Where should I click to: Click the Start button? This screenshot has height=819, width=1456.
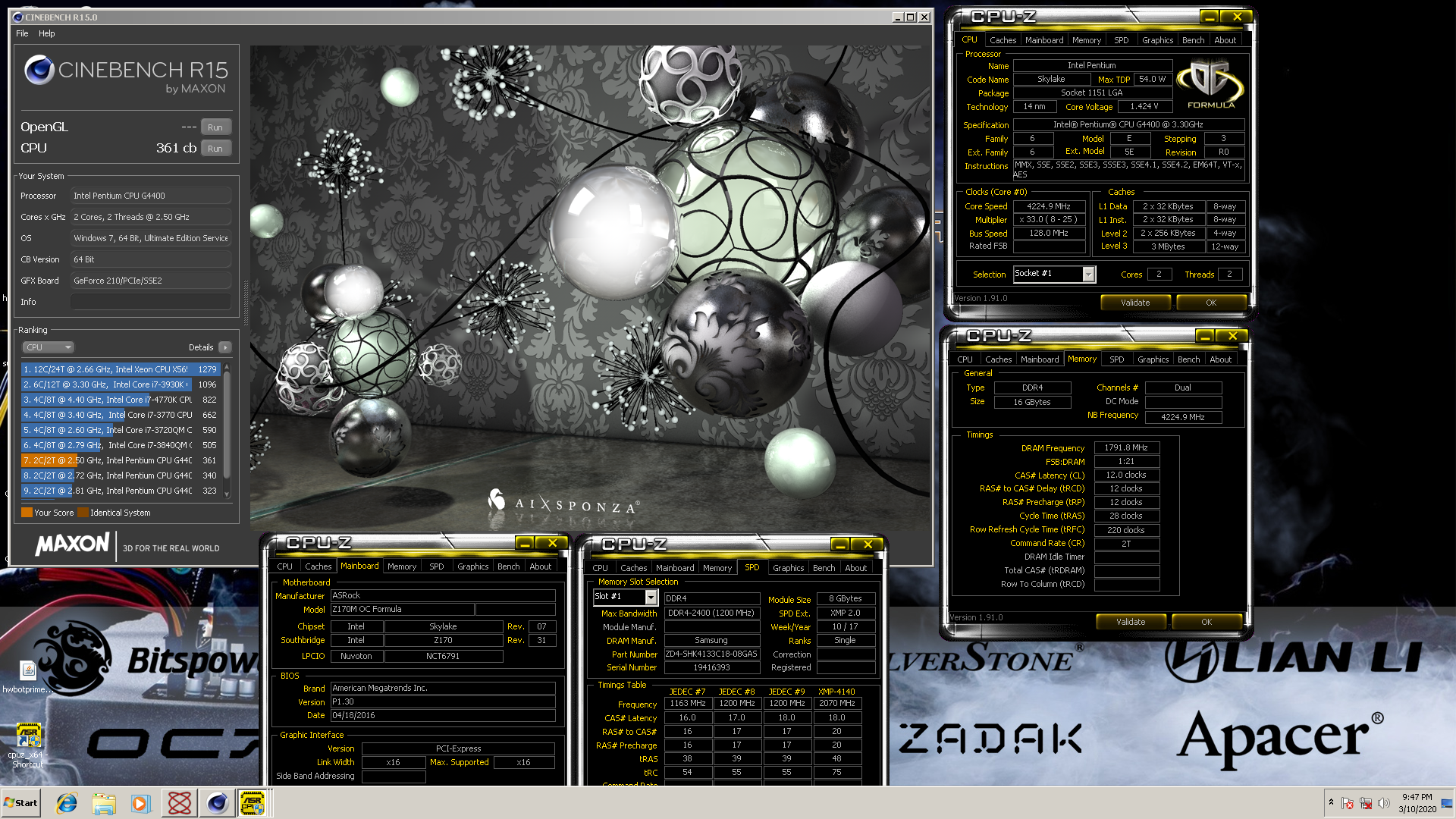[x=21, y=803]
